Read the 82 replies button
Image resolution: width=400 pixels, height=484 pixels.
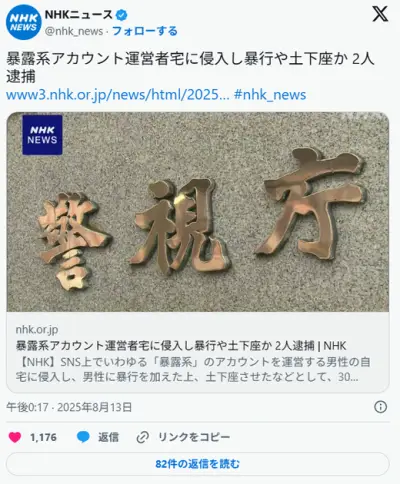198,464
